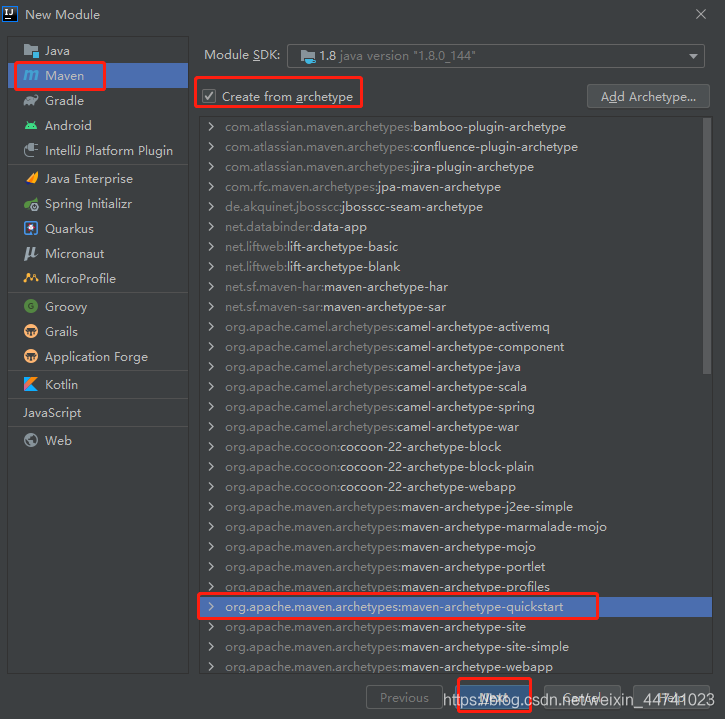Image resolution: width=725 pixels, height=719 pixels.
Task: Select JavaScript module type
Action: pyautogui.click(x=98, y=412)
